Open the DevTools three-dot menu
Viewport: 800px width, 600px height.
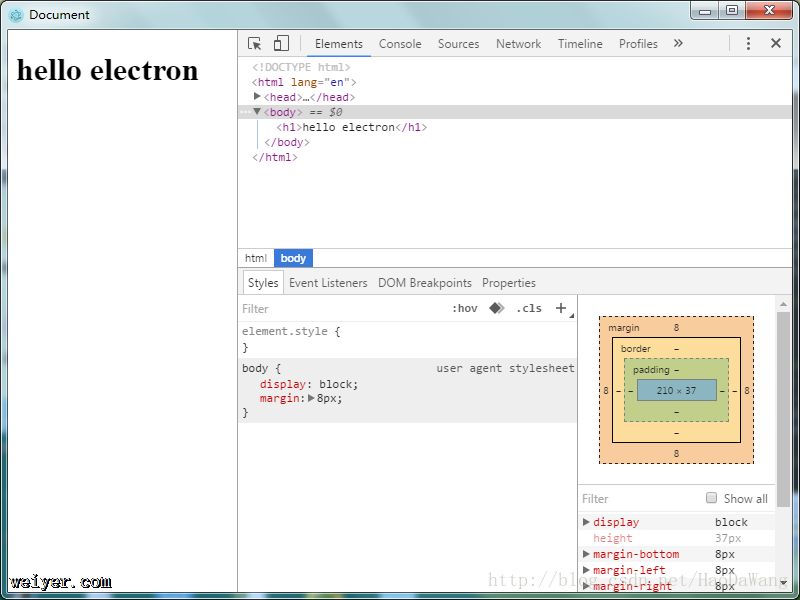pos(748,43)
